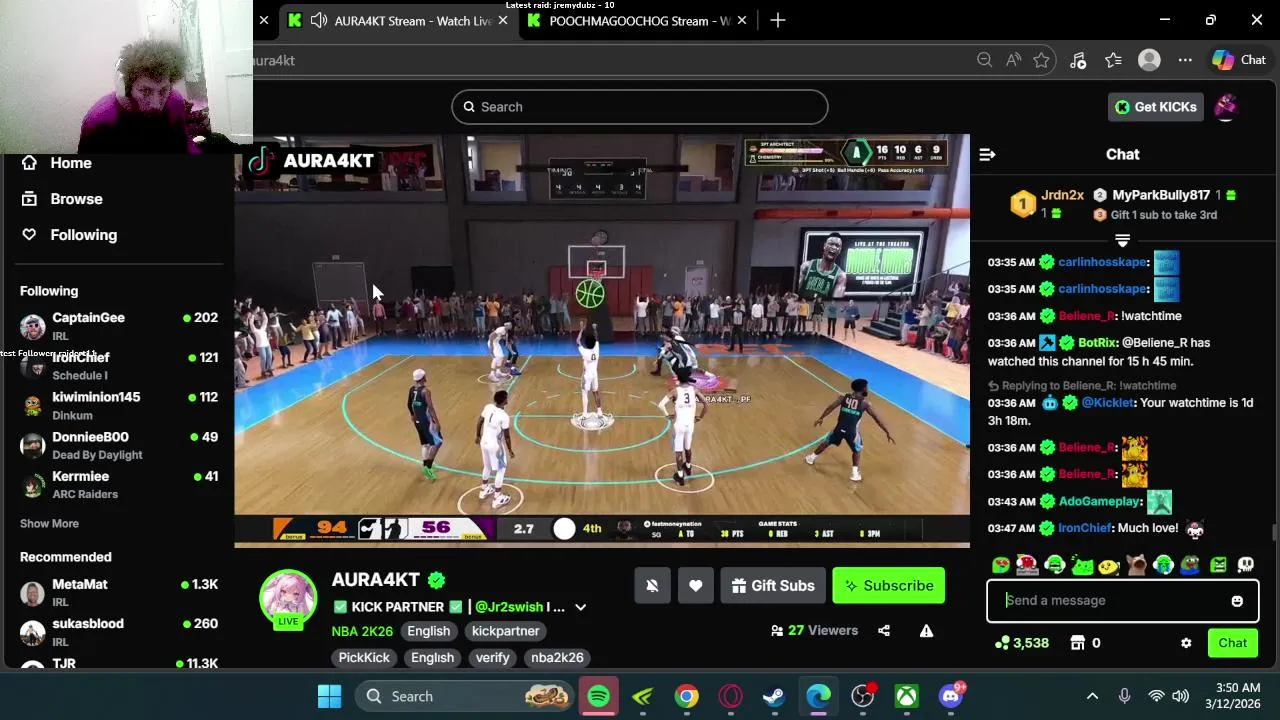Insert the angry green square emote
The image size is (1280, 720).
click(x=1218, y=565)
